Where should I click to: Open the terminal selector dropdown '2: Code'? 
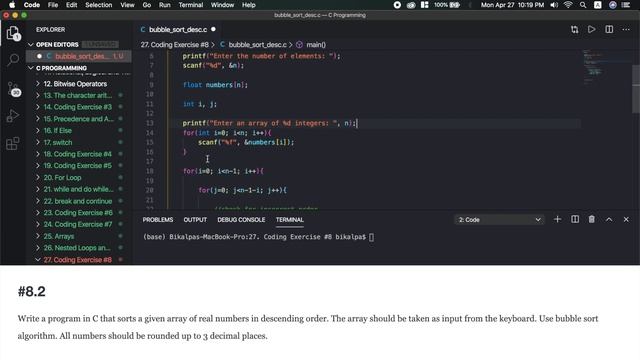(499, 220)
